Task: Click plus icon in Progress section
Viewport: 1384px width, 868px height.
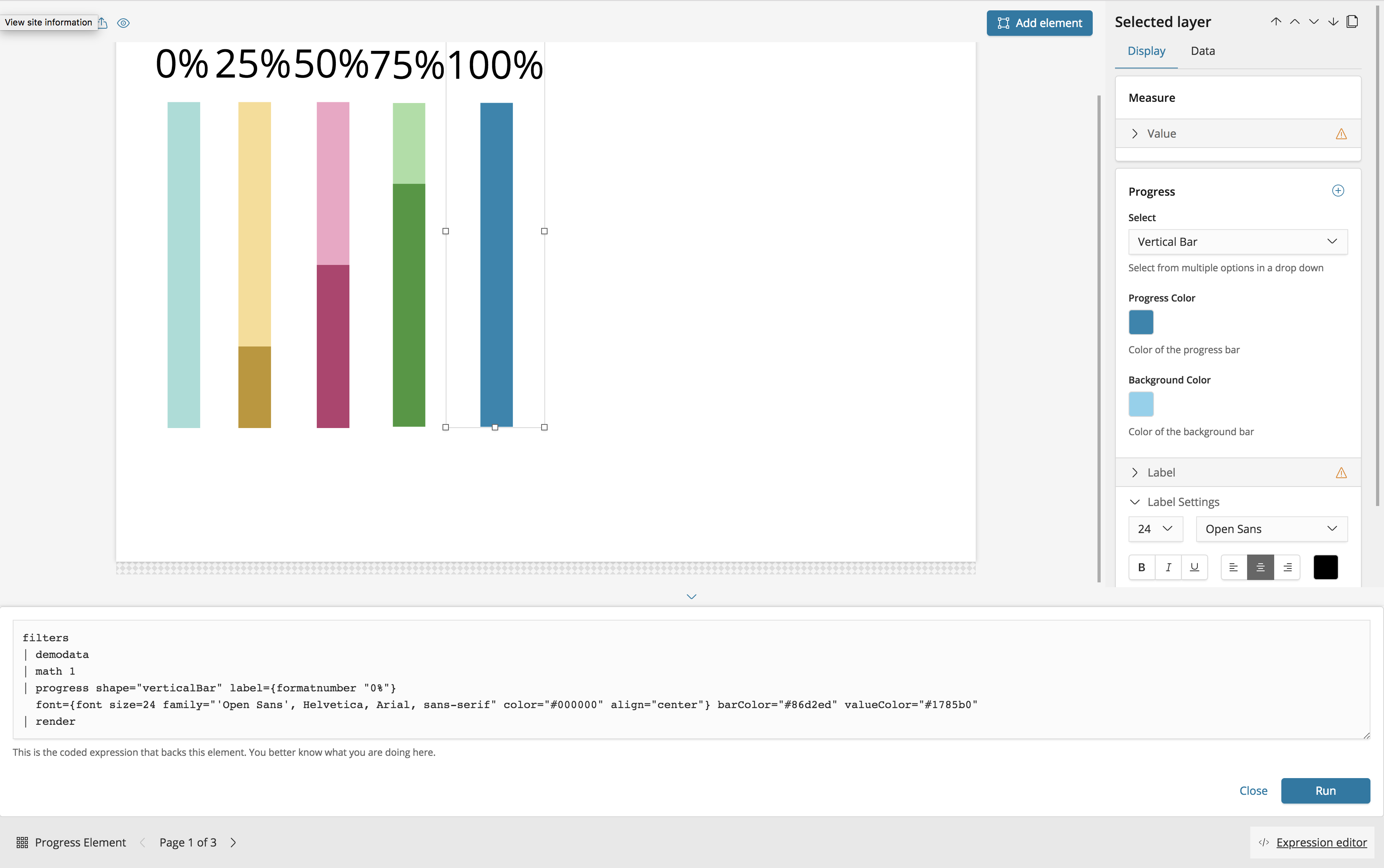Action: 1337,191
